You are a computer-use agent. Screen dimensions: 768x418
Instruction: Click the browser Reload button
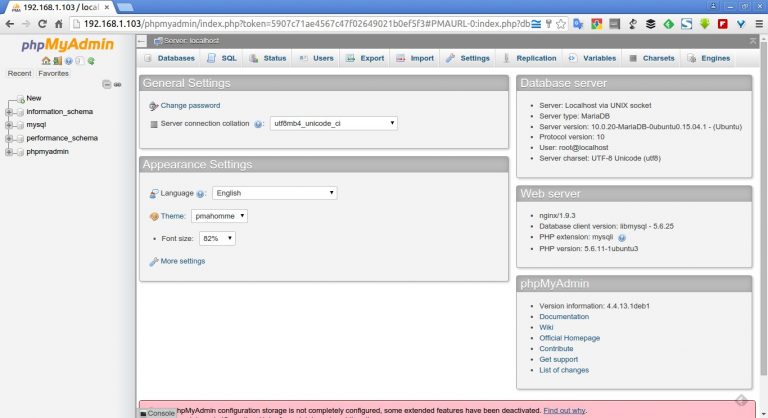pos(42,24)
